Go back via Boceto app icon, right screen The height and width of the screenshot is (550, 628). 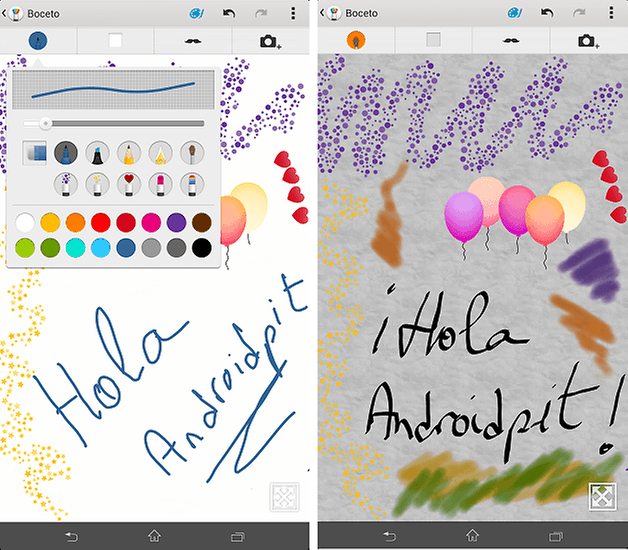click(x=331, y=13)
